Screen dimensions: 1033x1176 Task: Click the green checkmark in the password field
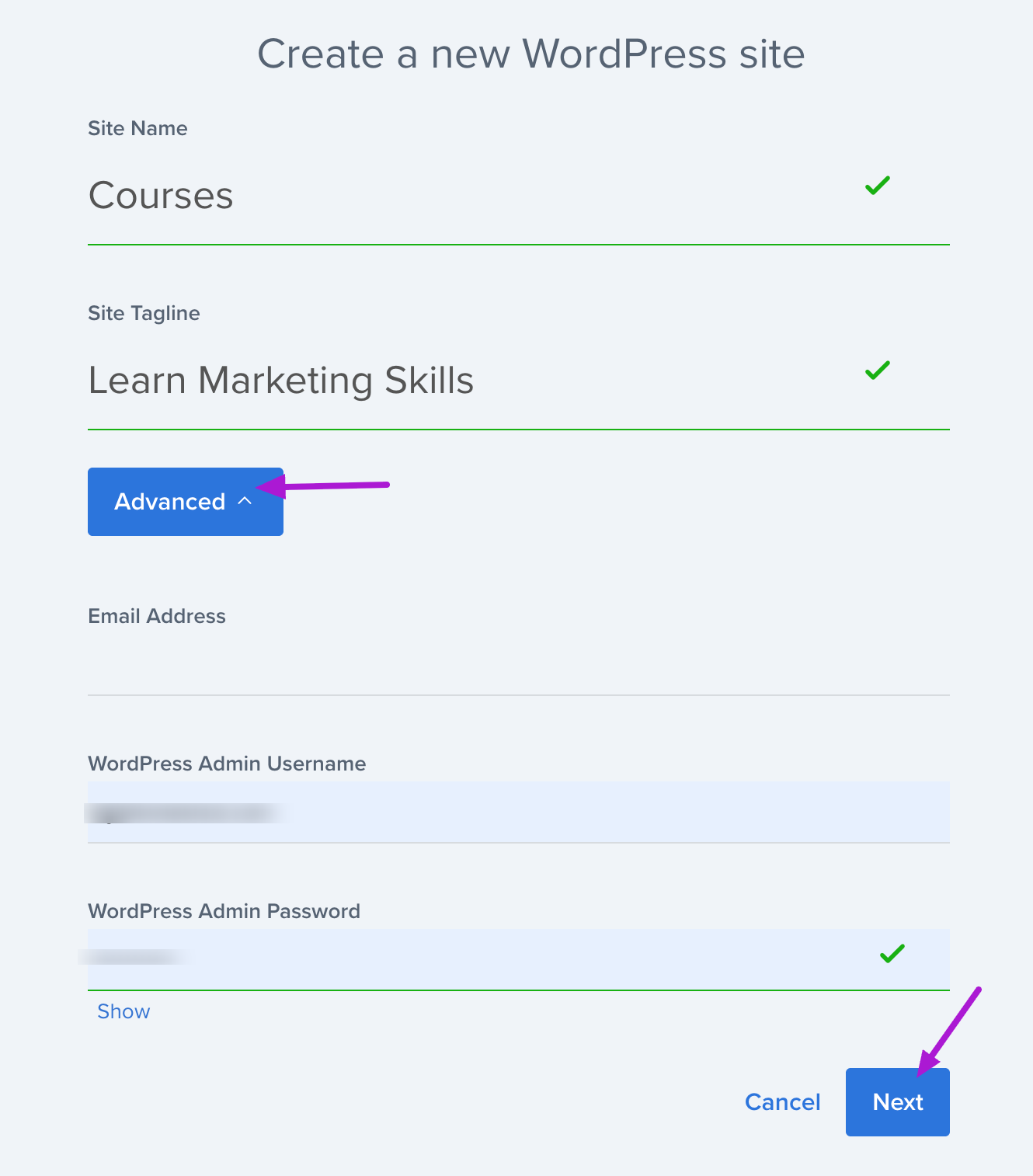tap(892, 953)
